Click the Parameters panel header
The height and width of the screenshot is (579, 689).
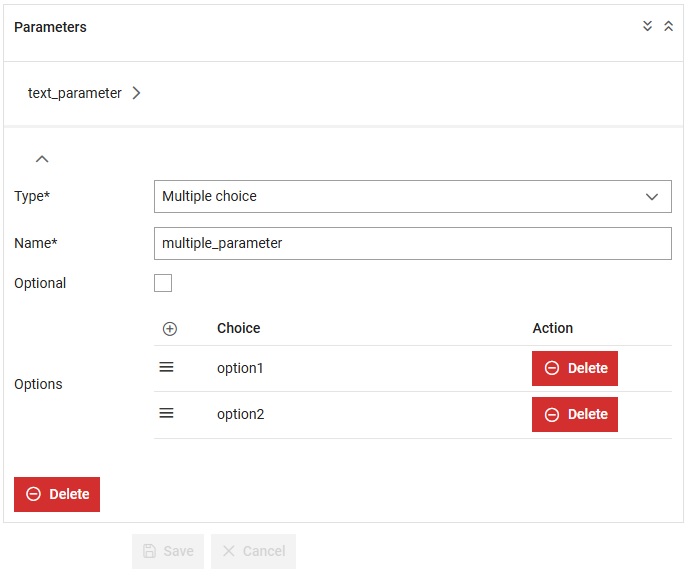[51, 27]
